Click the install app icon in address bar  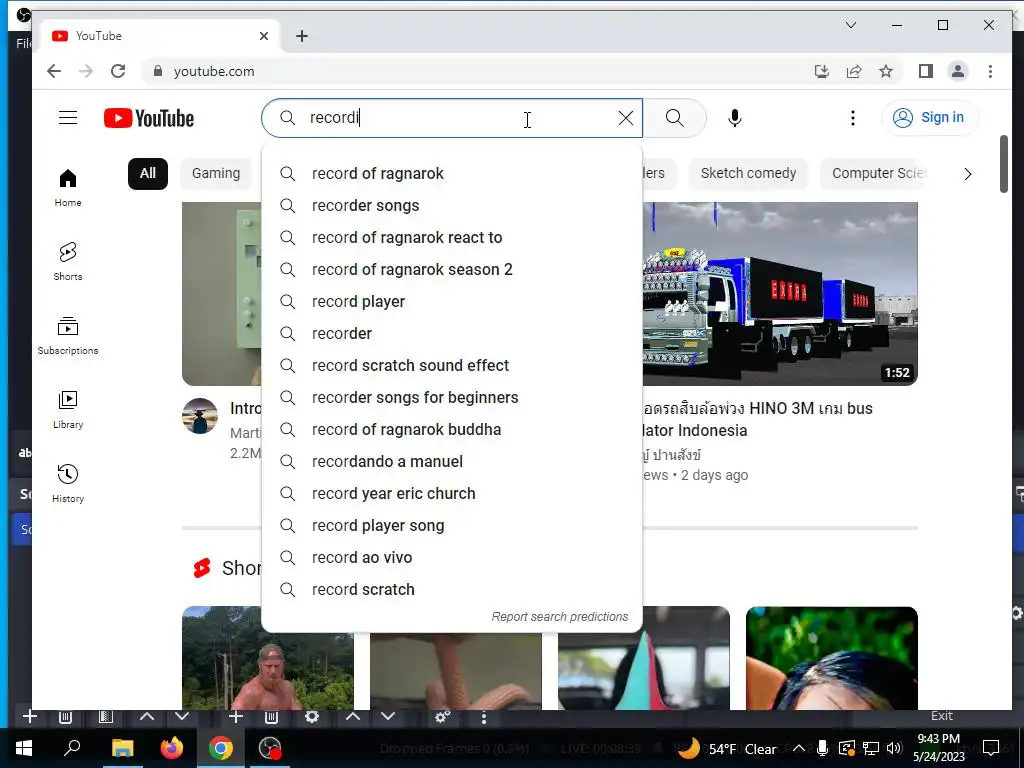click(822, 71)
